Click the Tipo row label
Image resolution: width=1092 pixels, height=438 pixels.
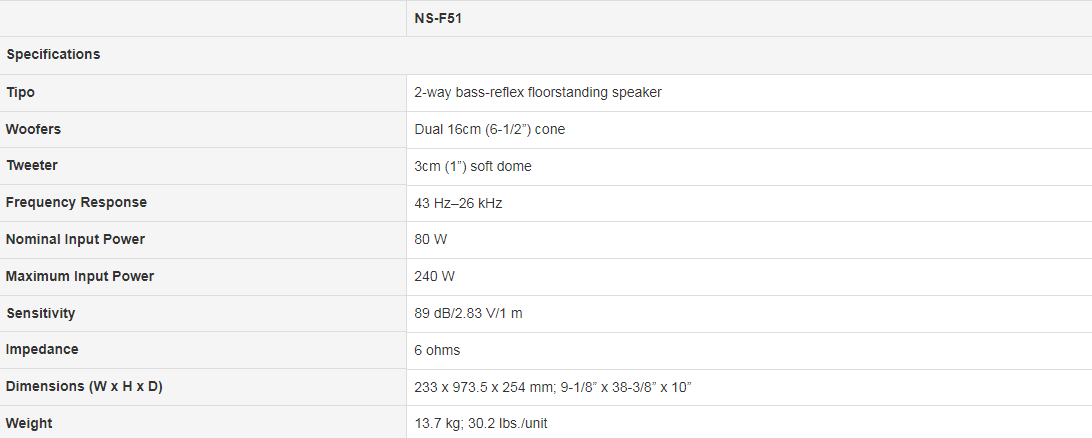click(x=20, y=93)
